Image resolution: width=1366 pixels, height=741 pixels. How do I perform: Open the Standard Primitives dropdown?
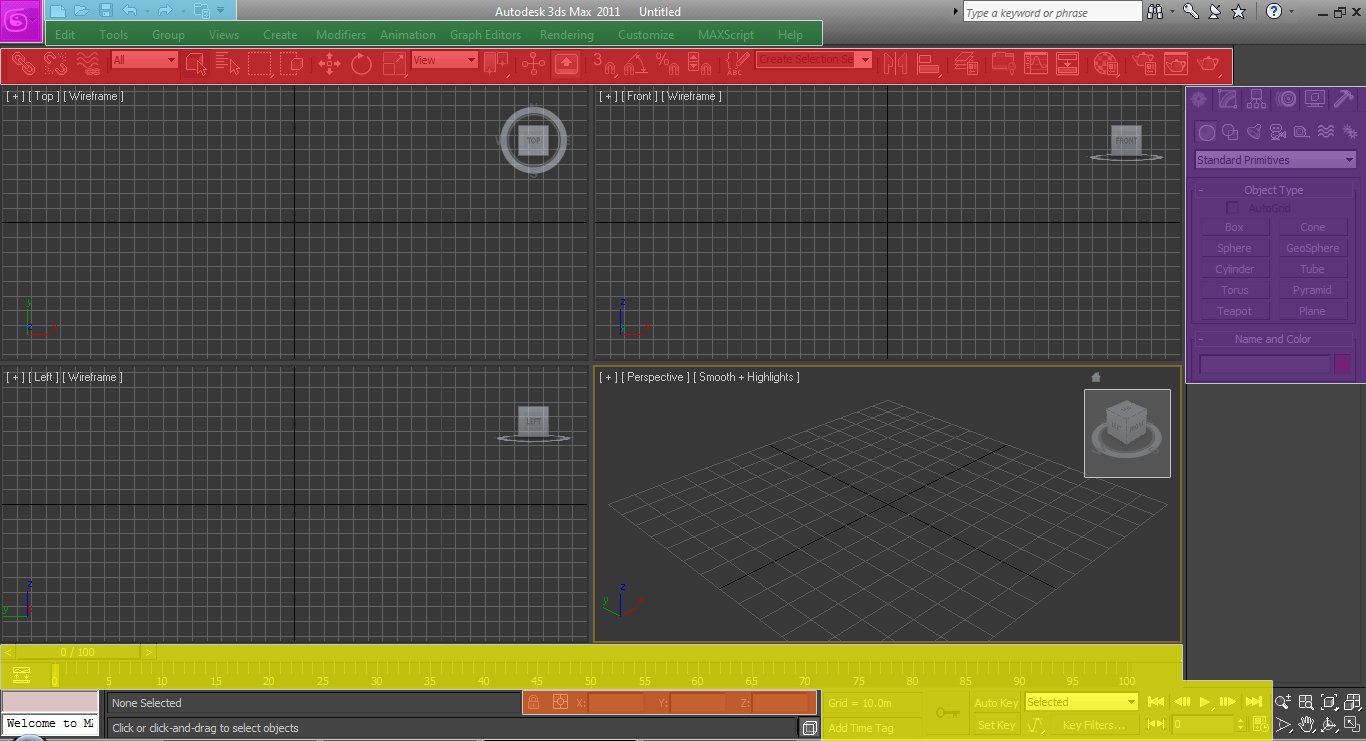[x=1275, y=160]
